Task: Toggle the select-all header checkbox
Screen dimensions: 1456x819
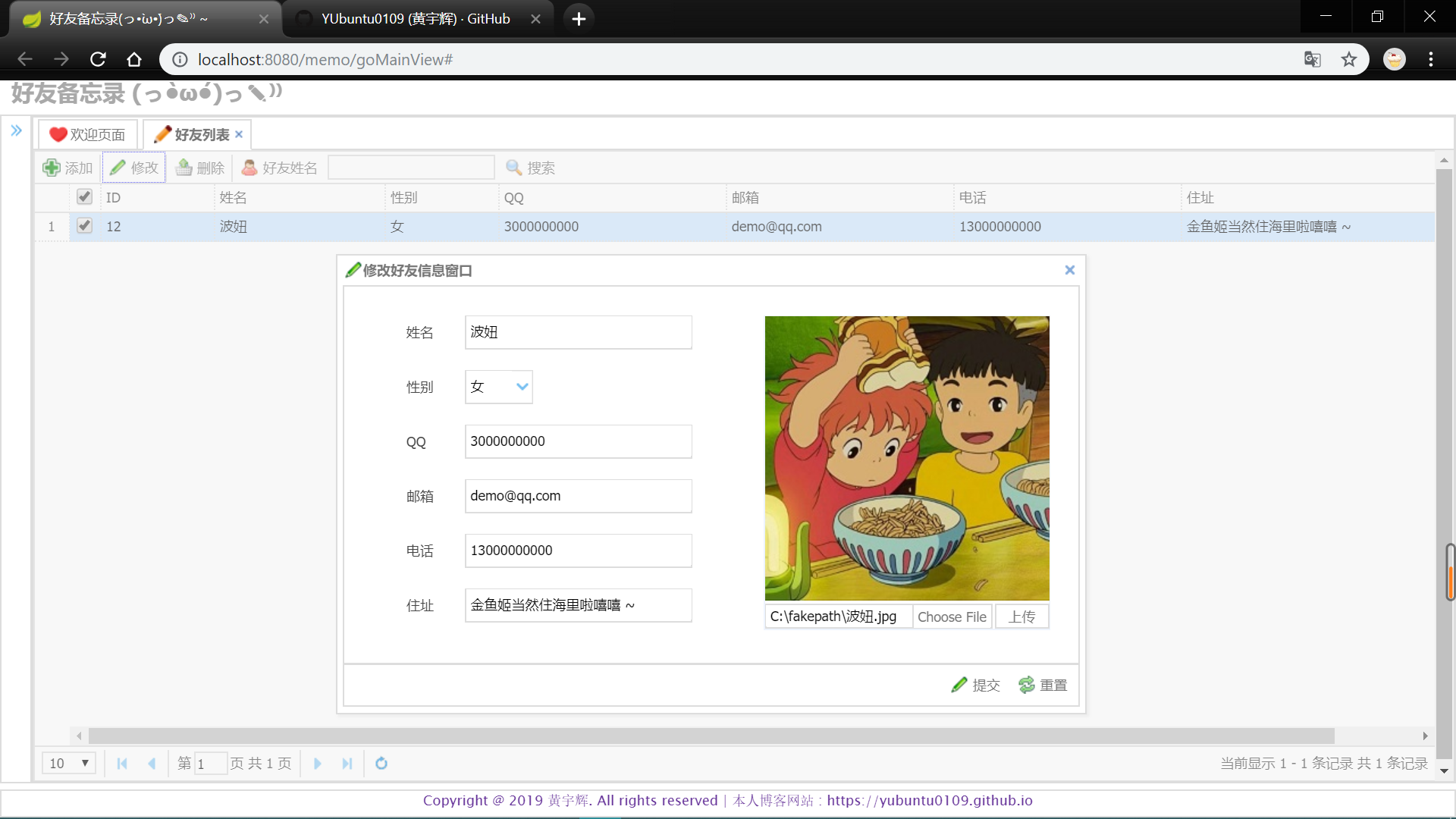Action: coord(84,197)
